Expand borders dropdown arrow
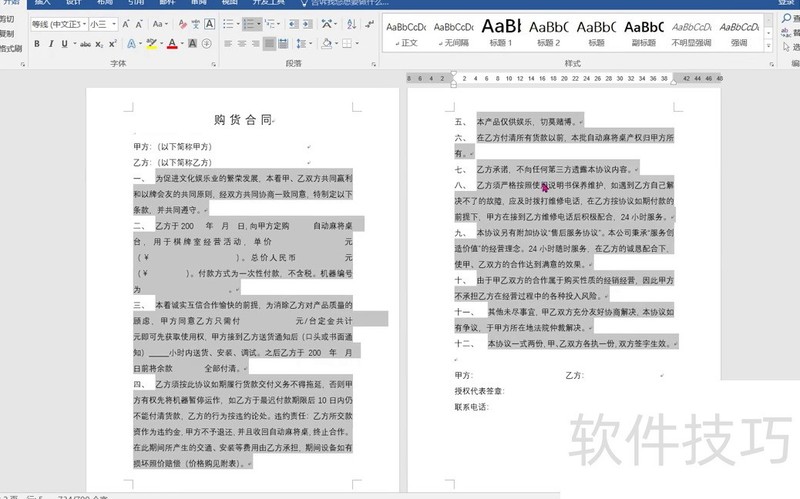The image size is (800, 499). coord(357,44)
